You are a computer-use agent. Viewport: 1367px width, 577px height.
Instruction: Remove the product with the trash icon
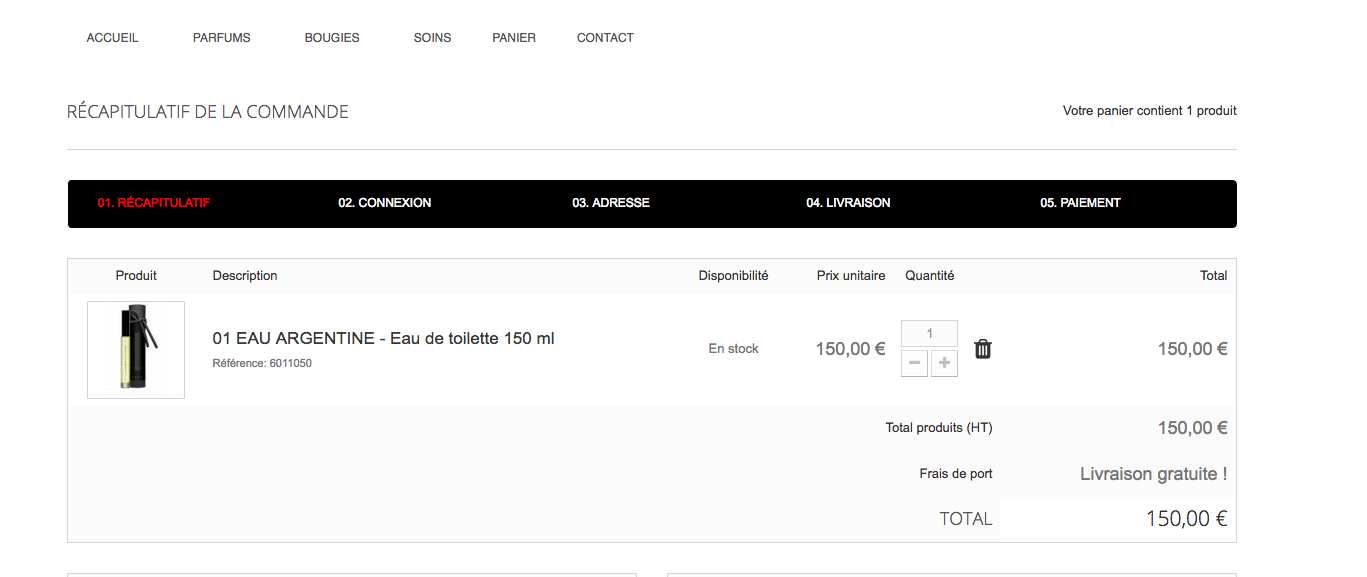click(983, 349)
